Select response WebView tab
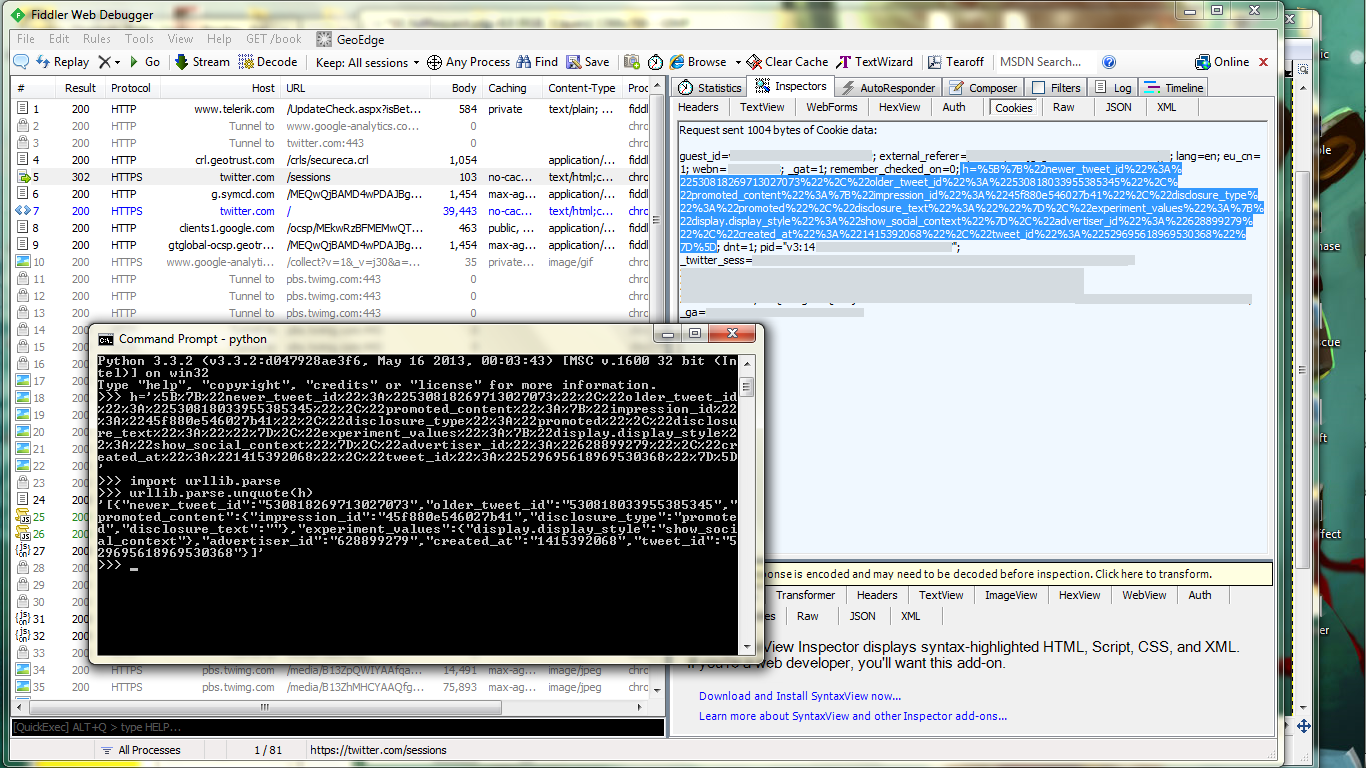 (x=1144, y=595)
